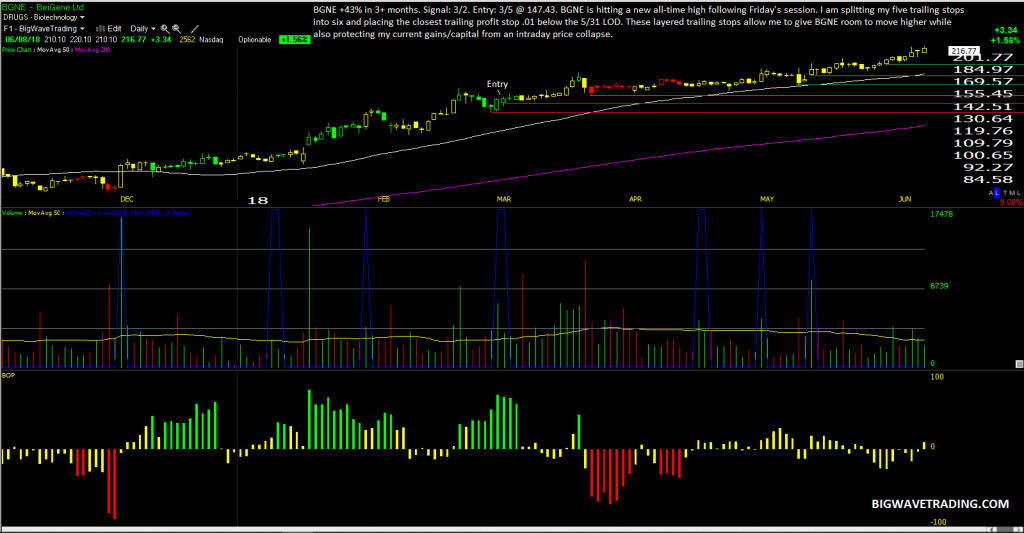Click the BOP indicator label
Viewport: 1024px width, 533px height.
tap(8, 376)
